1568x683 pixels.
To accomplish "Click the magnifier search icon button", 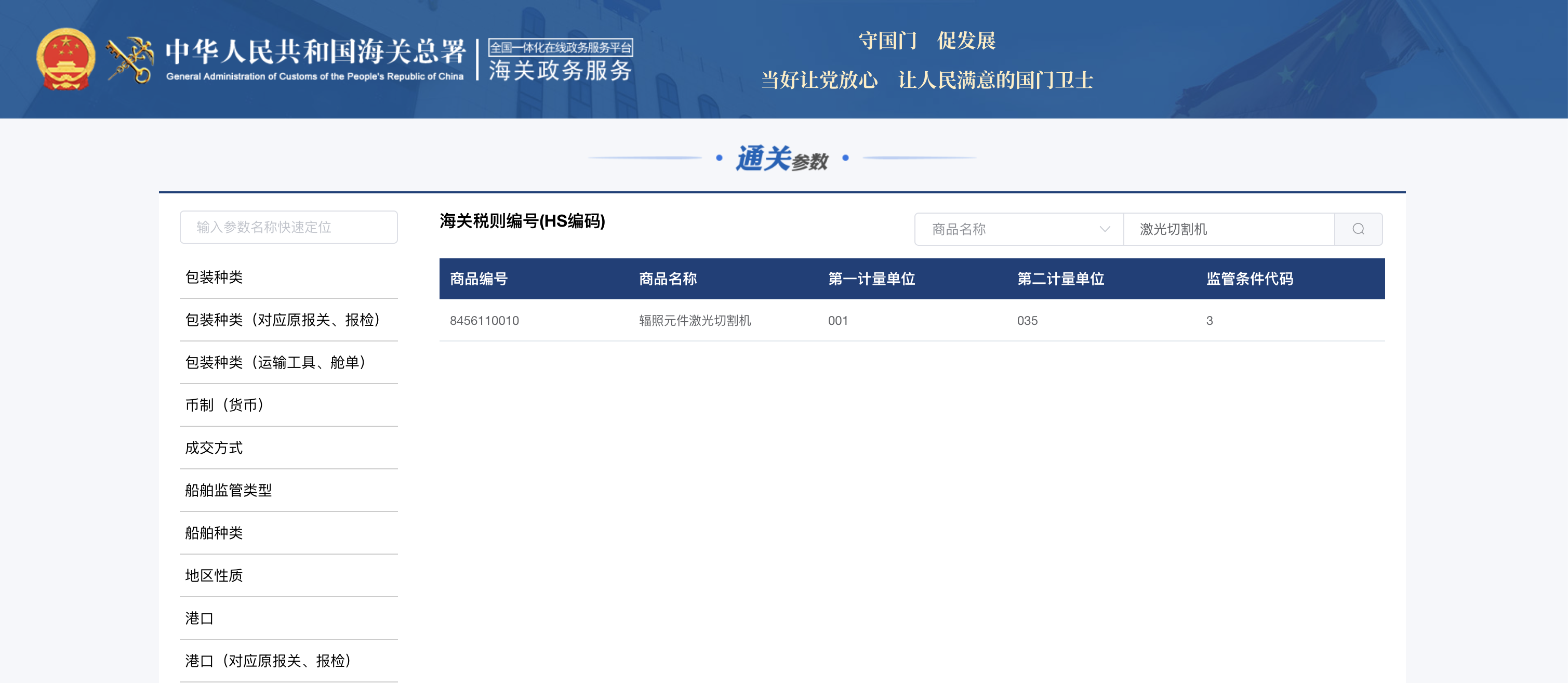I will [x=1358, y=229].
